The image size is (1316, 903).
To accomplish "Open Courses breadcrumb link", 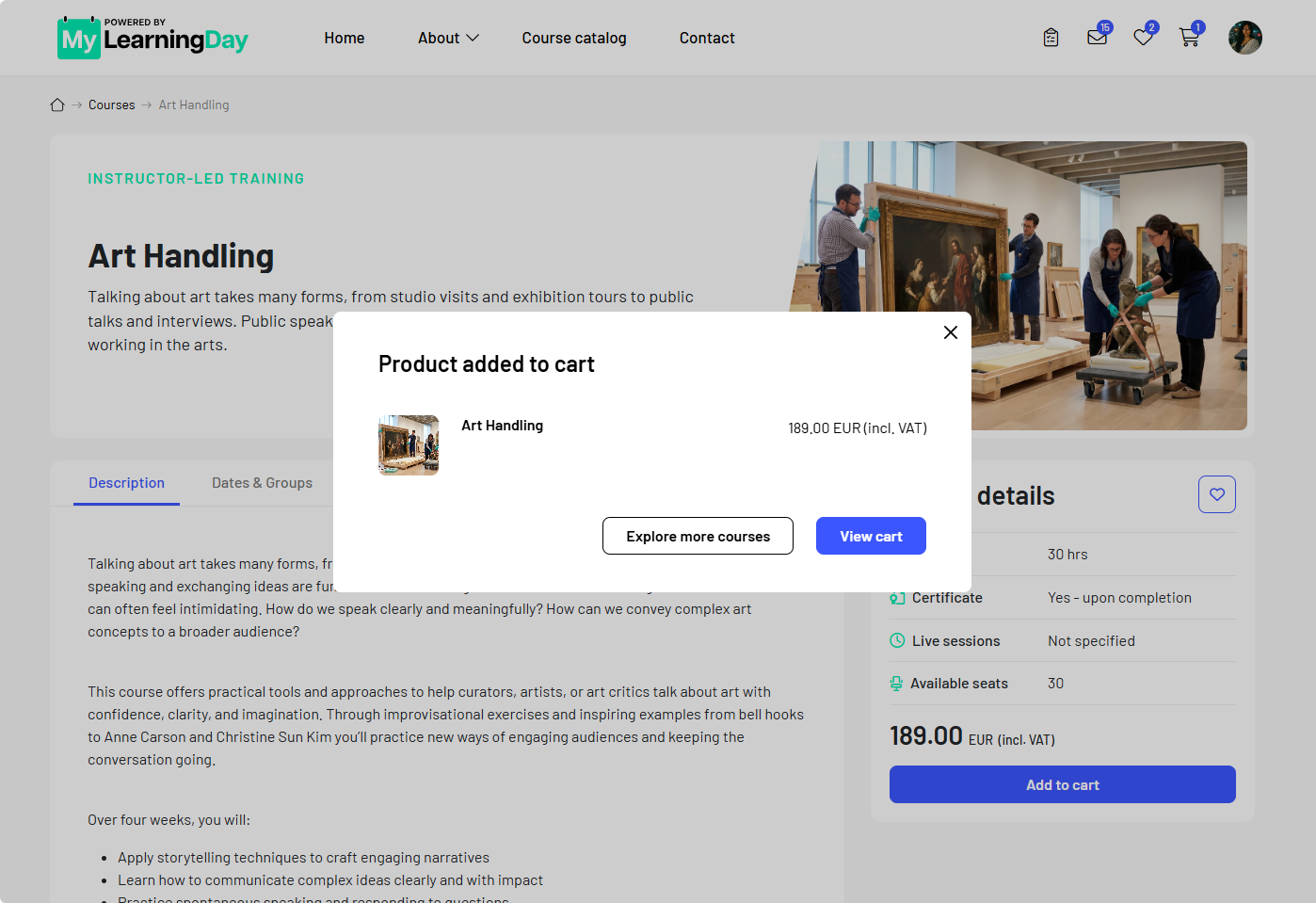I will (112, 105).
